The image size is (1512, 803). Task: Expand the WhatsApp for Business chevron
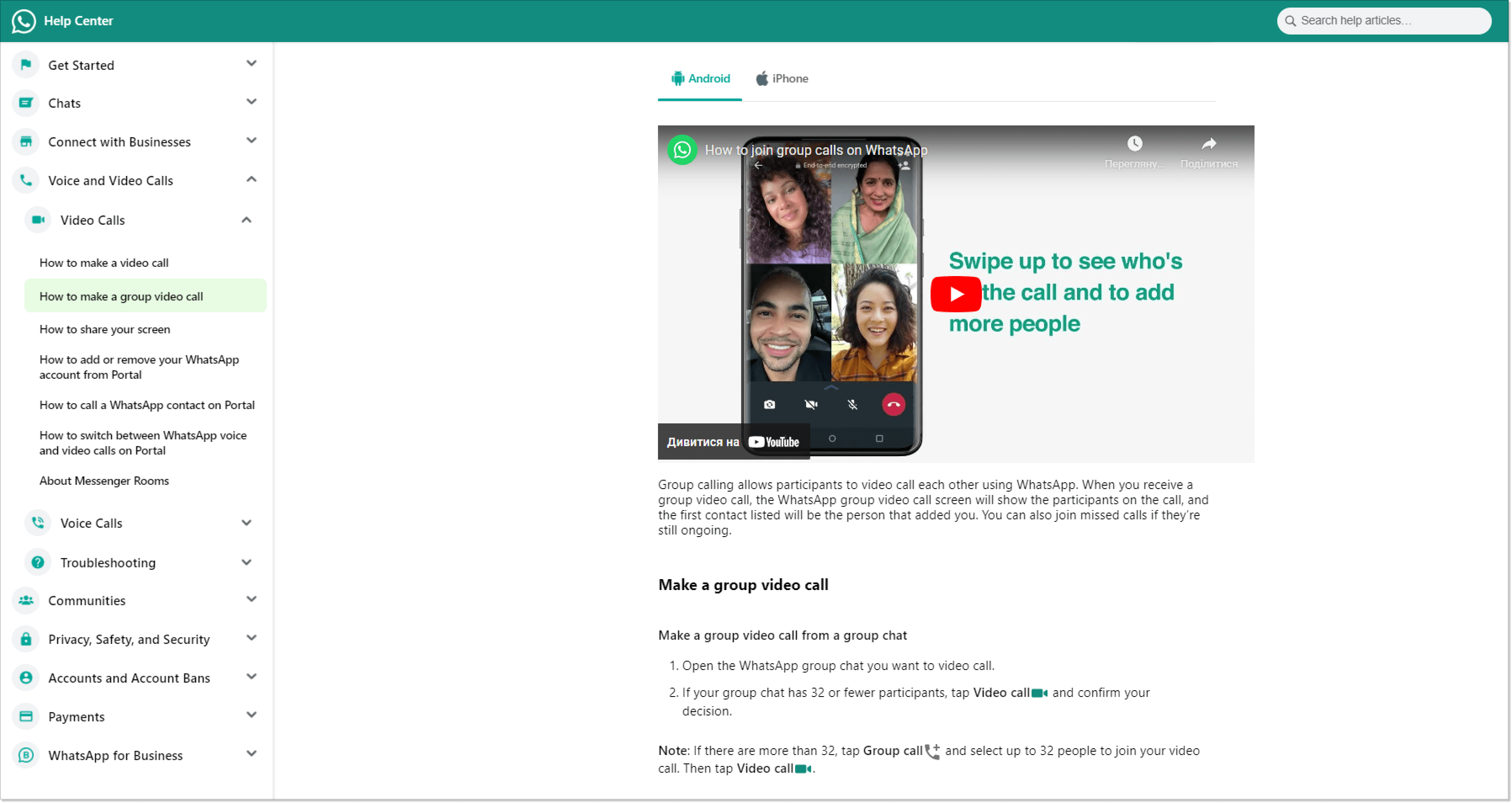coord(251,754)
